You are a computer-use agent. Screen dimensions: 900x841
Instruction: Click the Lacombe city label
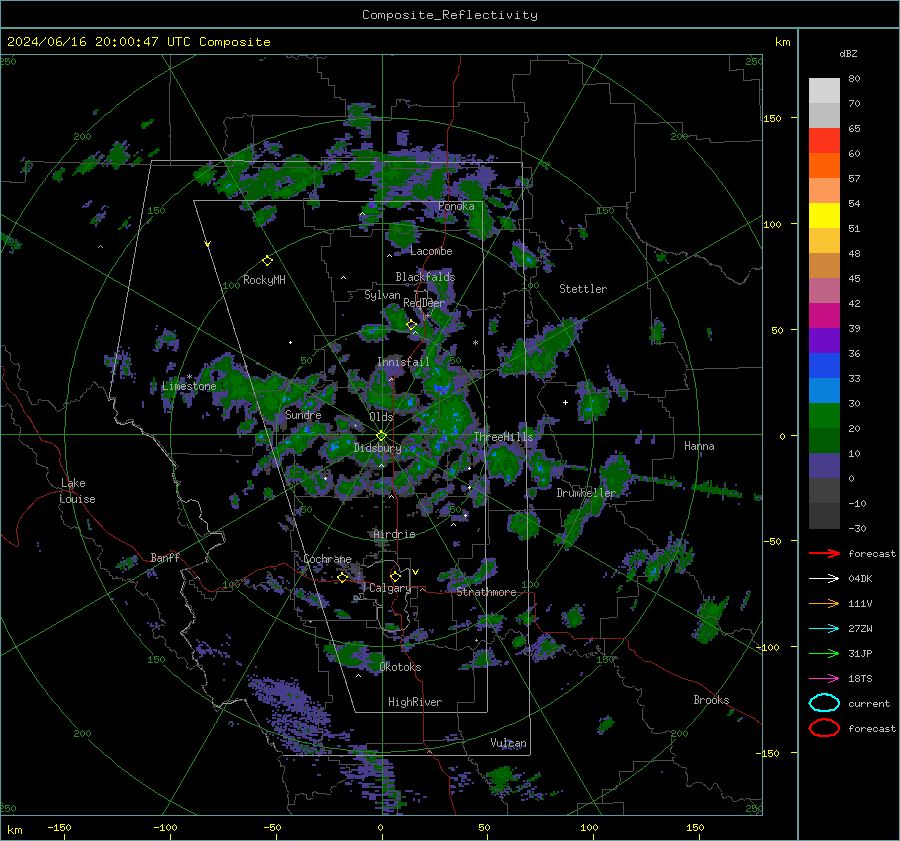pyautogui.click(x=431, y=251)
